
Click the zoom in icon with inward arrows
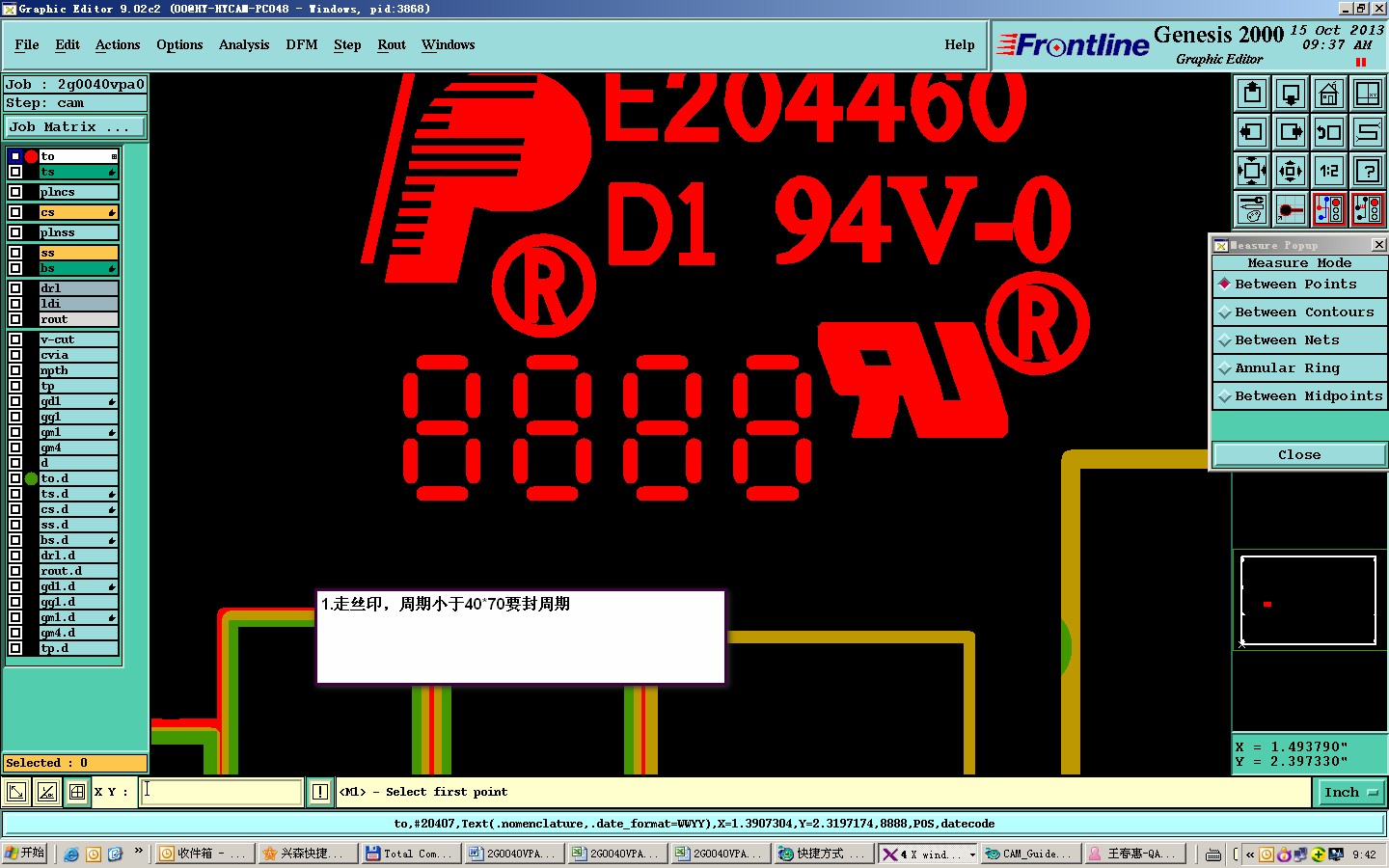[x=1252, y=171]
